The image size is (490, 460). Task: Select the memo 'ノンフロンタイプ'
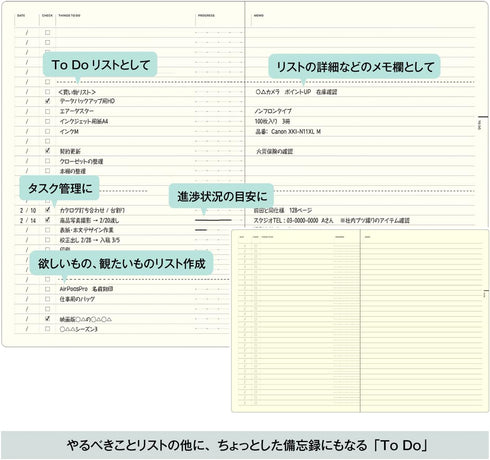[273, 111]
